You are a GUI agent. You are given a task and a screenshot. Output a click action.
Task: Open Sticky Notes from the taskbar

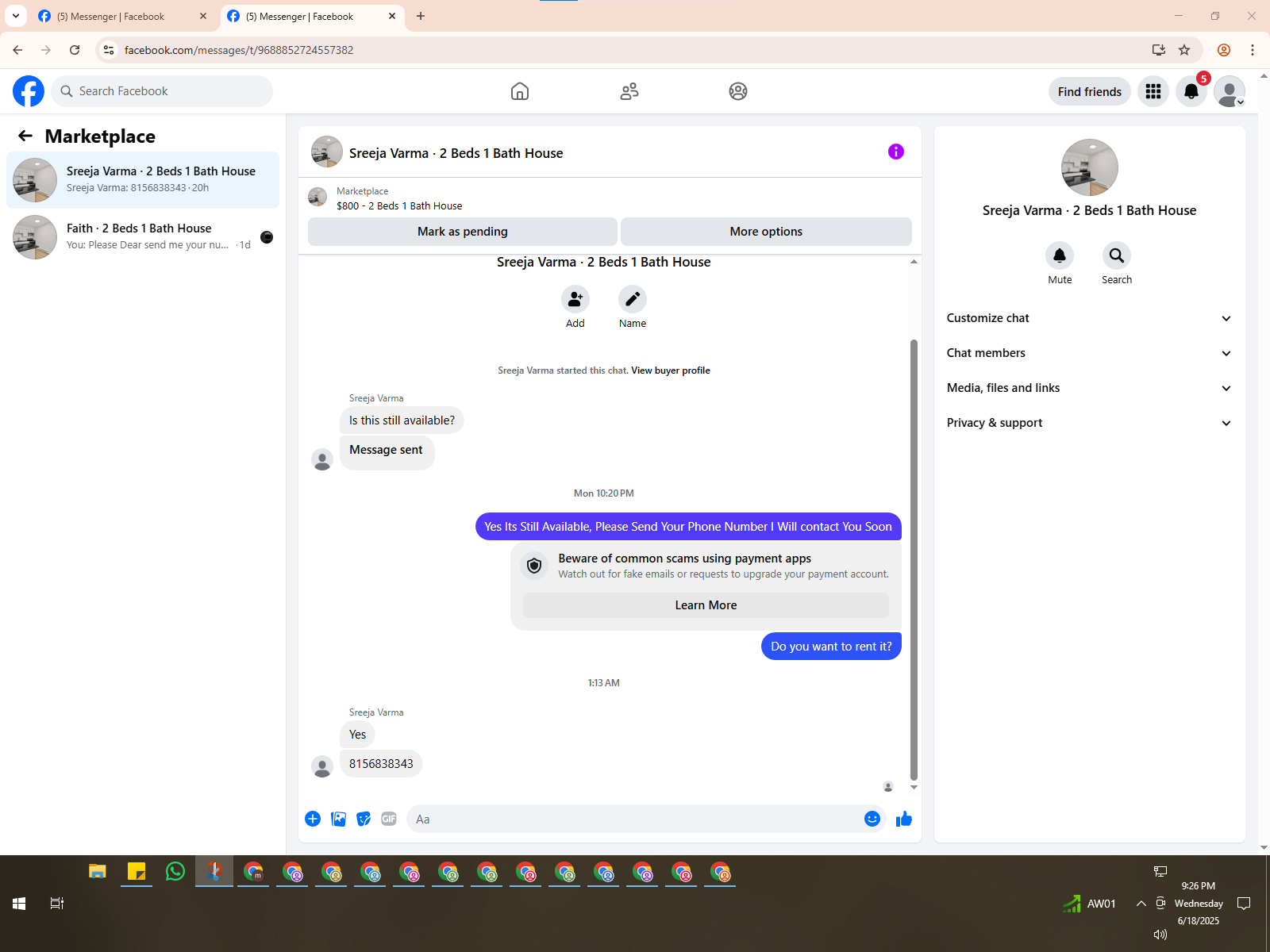(x=137, y=872)
